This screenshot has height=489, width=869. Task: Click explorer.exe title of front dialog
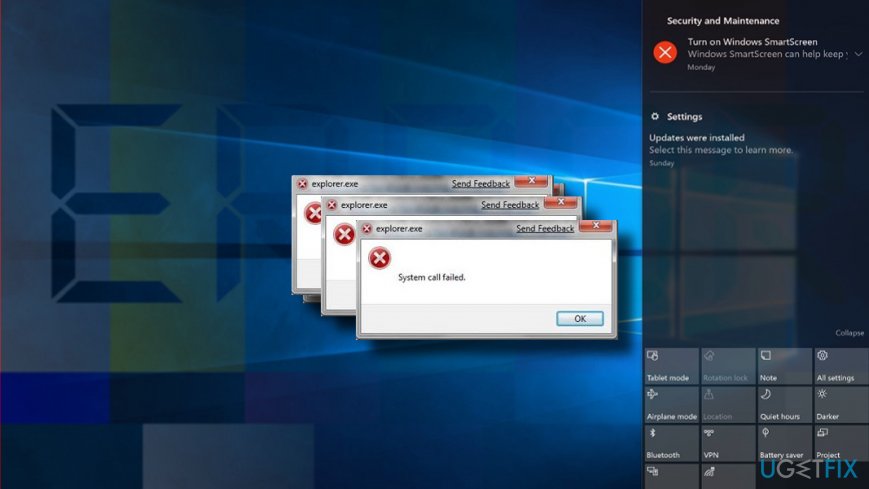399,228
